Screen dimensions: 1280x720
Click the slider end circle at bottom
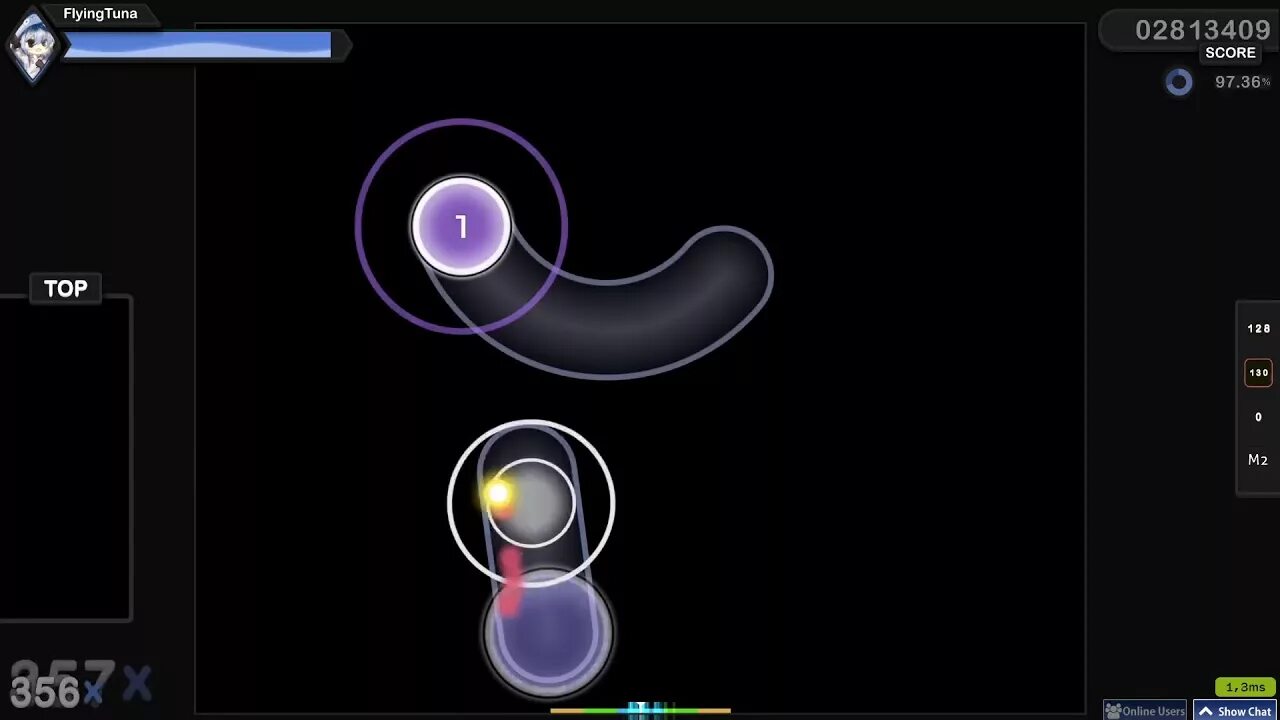(547, 632)
